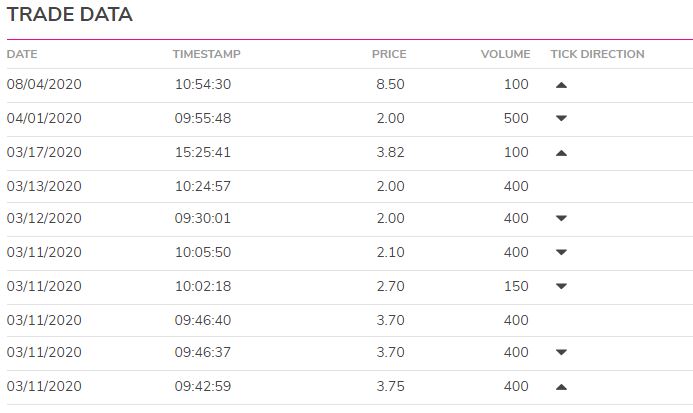Click the down tick arrow for 04/01/2020 trade
This screenshot has height=413, width=693.
click(x=561, y=118)
